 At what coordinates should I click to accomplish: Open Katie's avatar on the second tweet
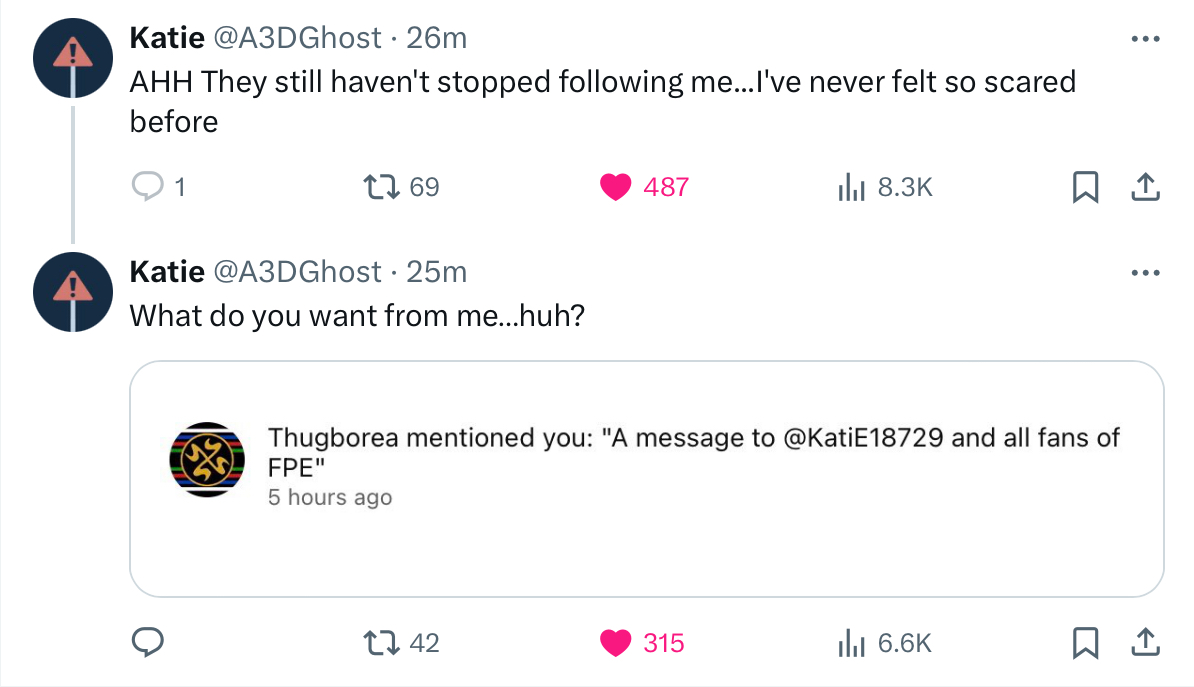click(72, 291)
